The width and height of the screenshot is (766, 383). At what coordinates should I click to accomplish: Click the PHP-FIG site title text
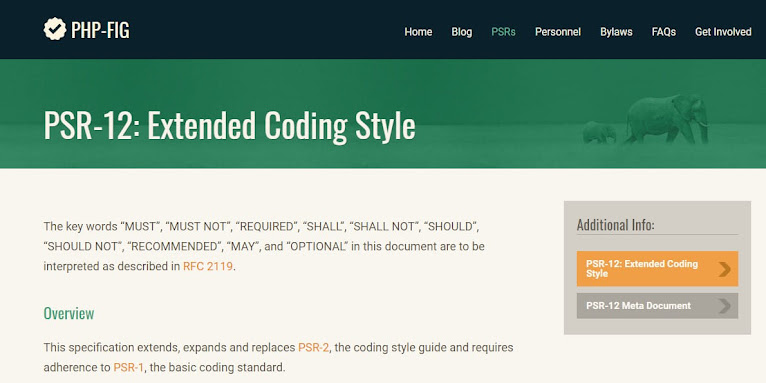[100, 31]
